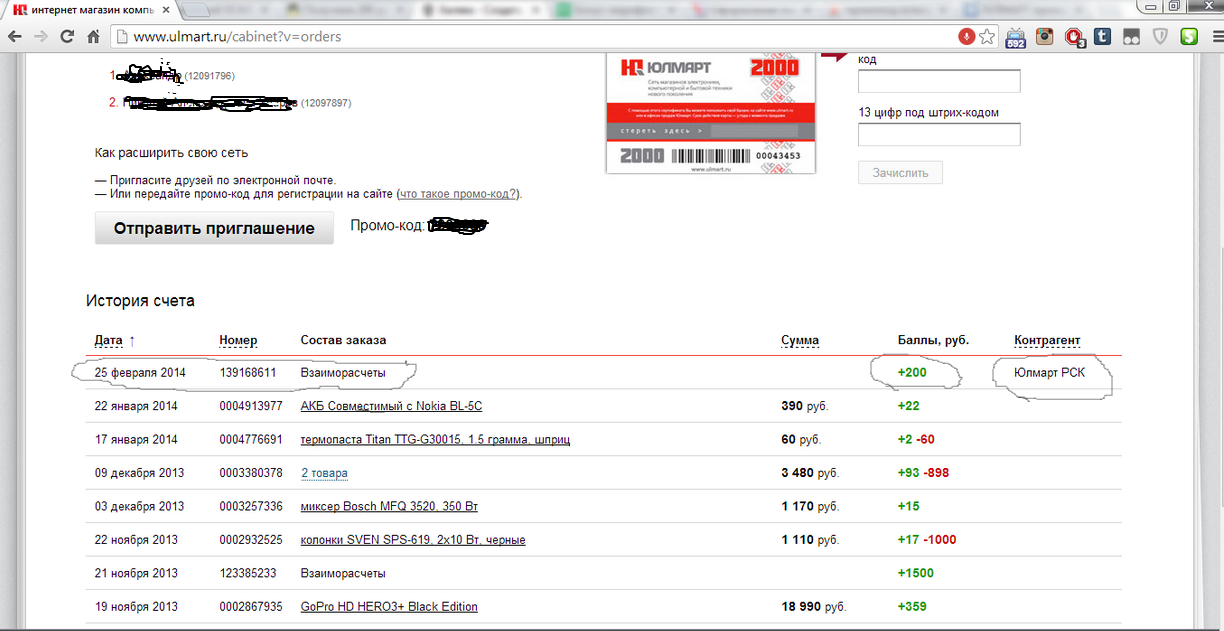Click the +359 bonus points value
The width and height of the screenshot is (1224, 631).
(912, 606)
